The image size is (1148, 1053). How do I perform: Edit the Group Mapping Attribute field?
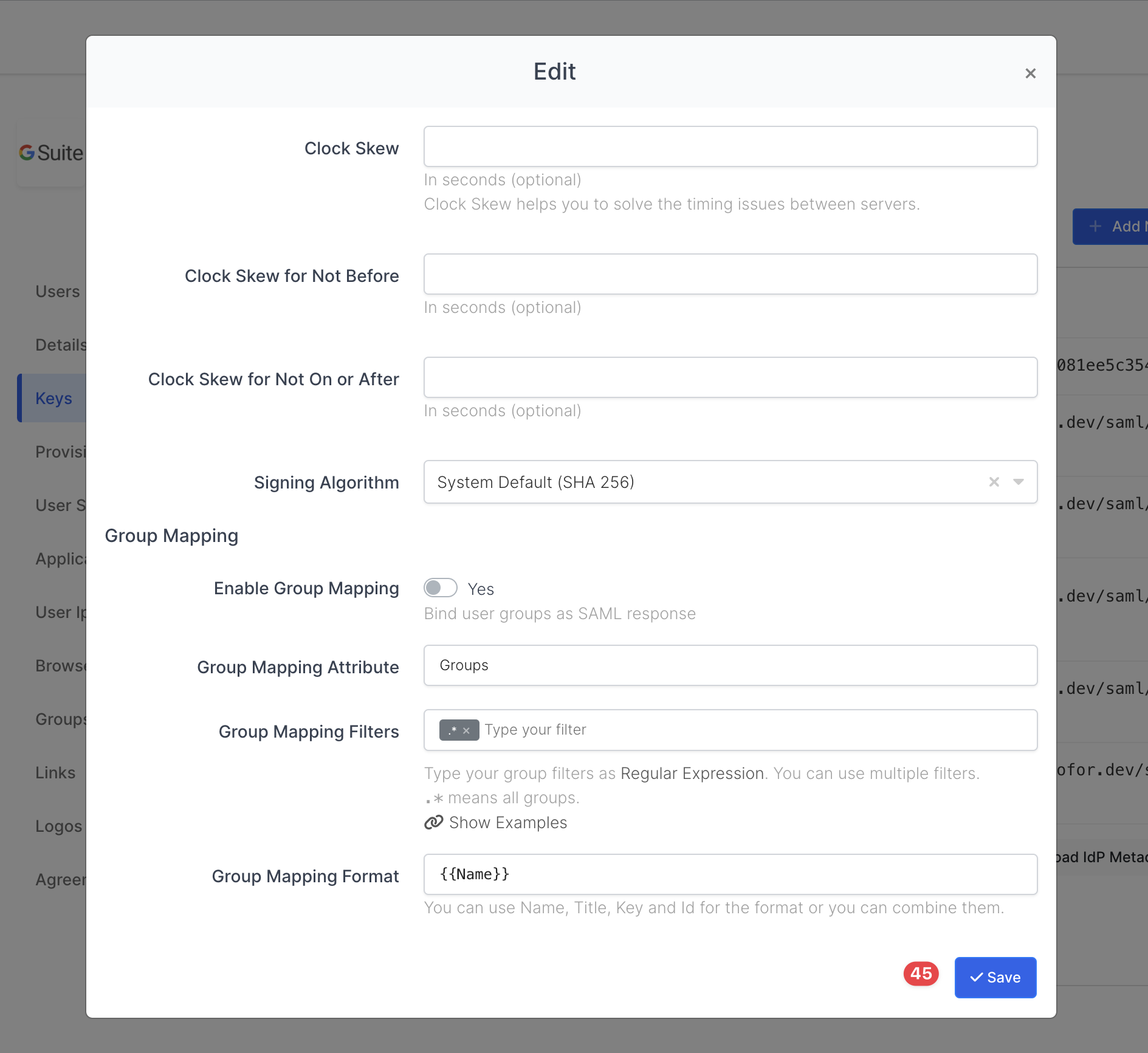point(730,665)
